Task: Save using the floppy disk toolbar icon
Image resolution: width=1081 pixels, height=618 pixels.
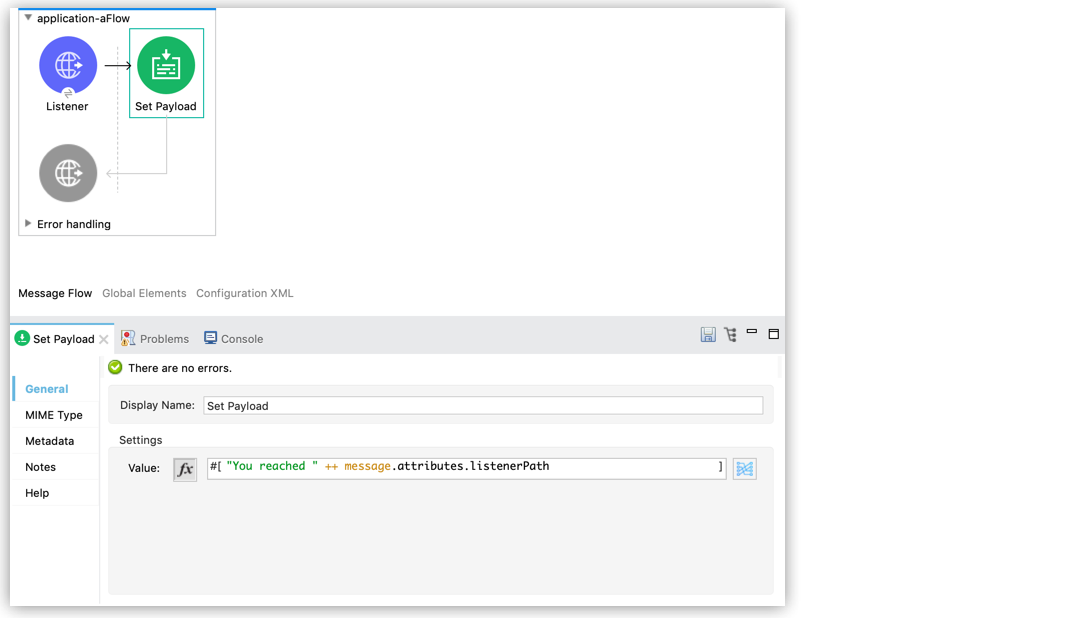Action: pyautogui.click(x=708, y=334)
